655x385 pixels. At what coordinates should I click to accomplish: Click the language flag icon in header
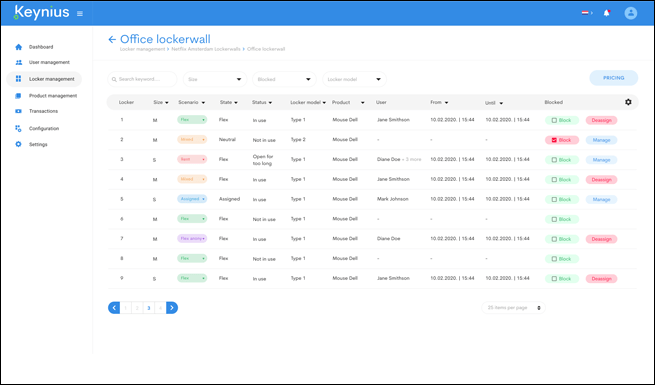point(585,13)
